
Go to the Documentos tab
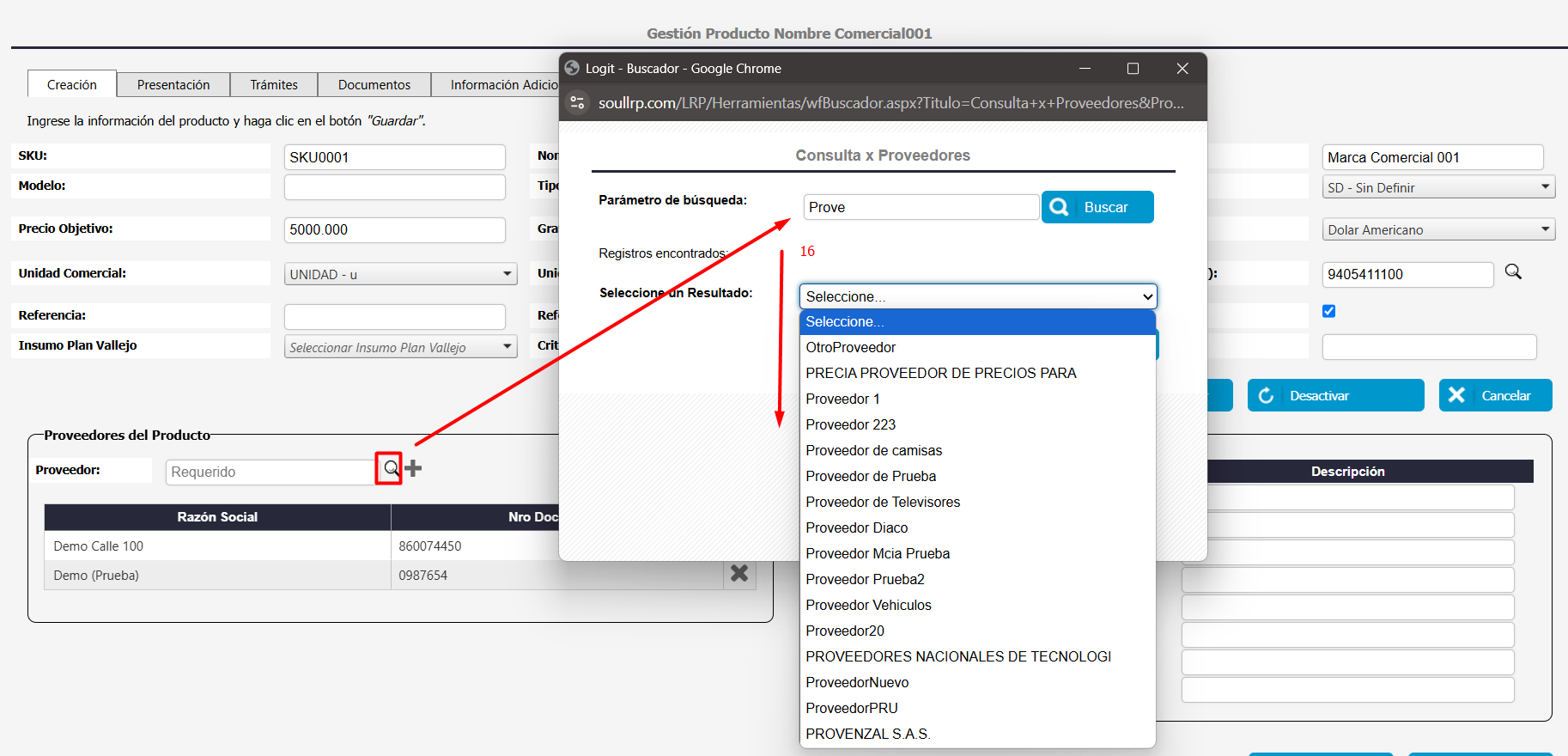click(374, 84)
